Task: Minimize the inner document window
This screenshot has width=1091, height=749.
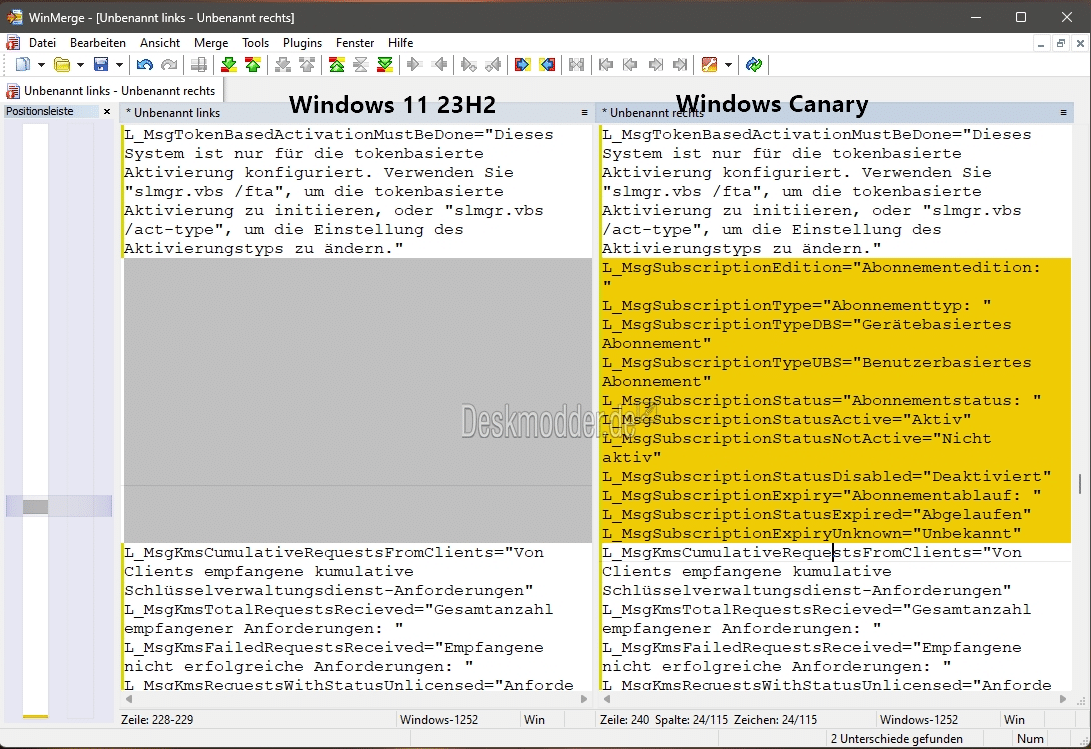Action: click(x=1041, y=43)
